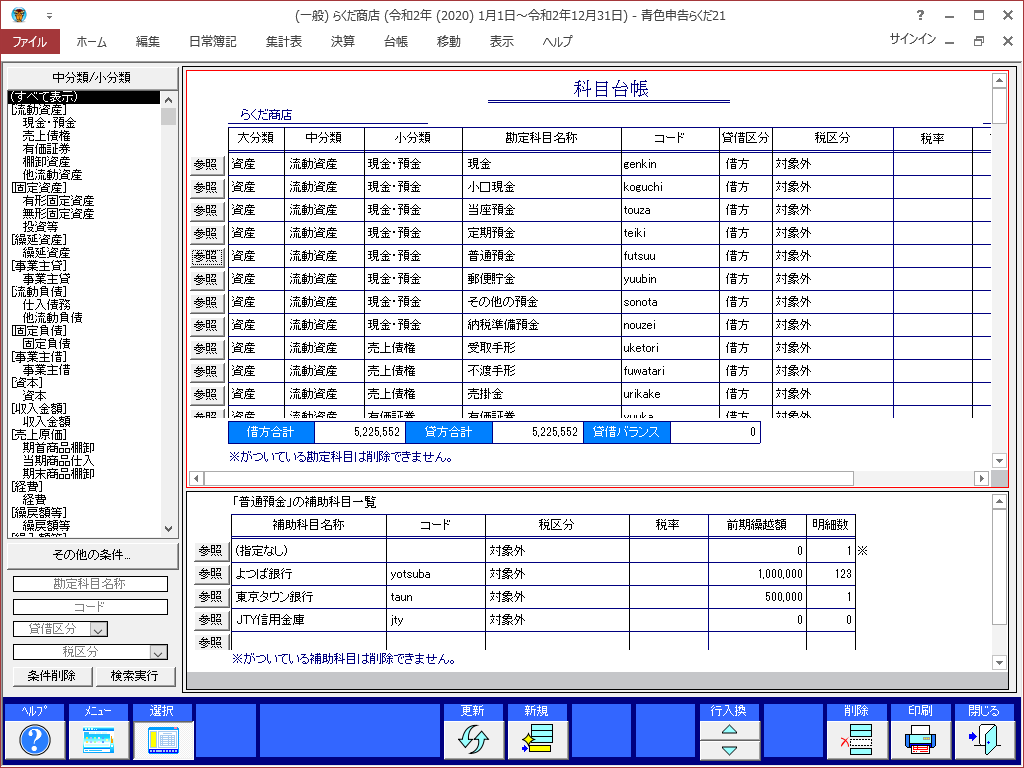Open the 集計表 menu
Image resolution: width=1024 pixels, height=768 pixels.
(x=283, y=41)
